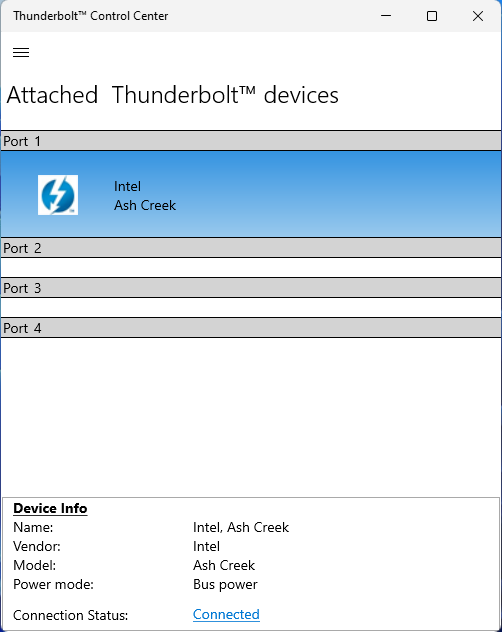Click the Attached Thunderbolt devices title
This screenshot has width=502, height=632.
click(x=173, y=95)
